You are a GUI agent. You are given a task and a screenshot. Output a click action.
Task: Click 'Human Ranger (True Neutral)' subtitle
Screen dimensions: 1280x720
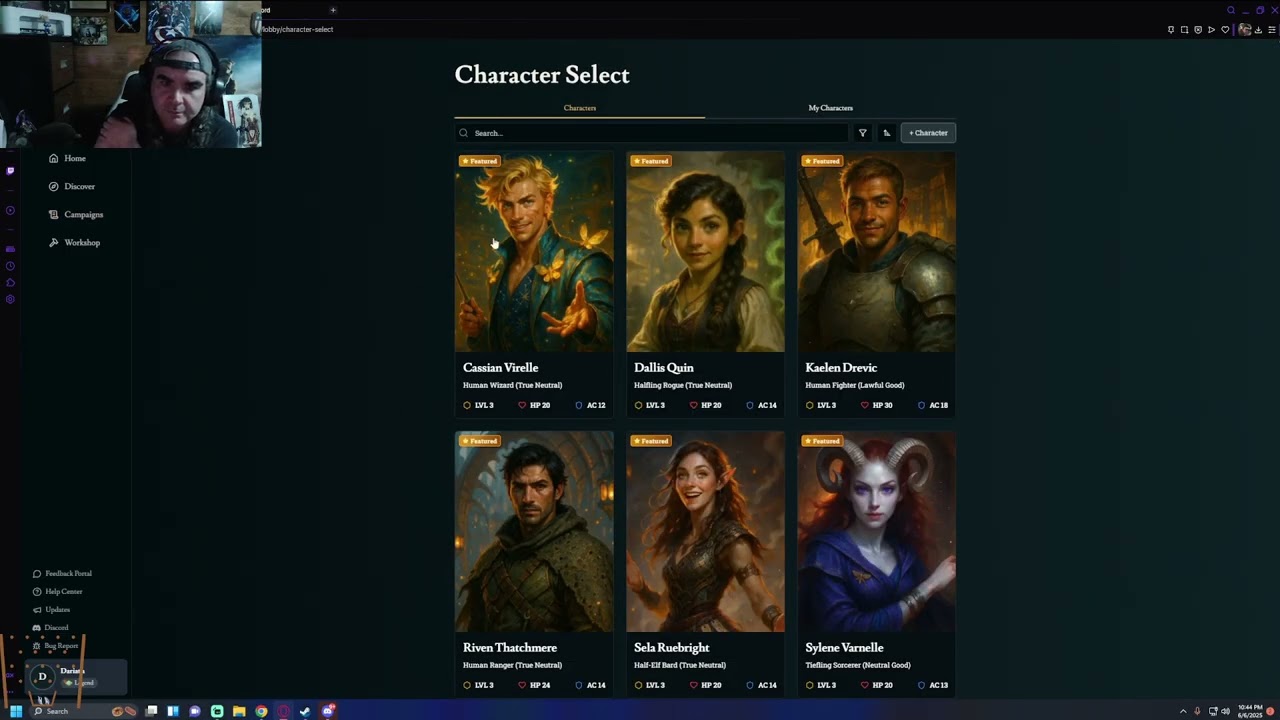point(512,665)
